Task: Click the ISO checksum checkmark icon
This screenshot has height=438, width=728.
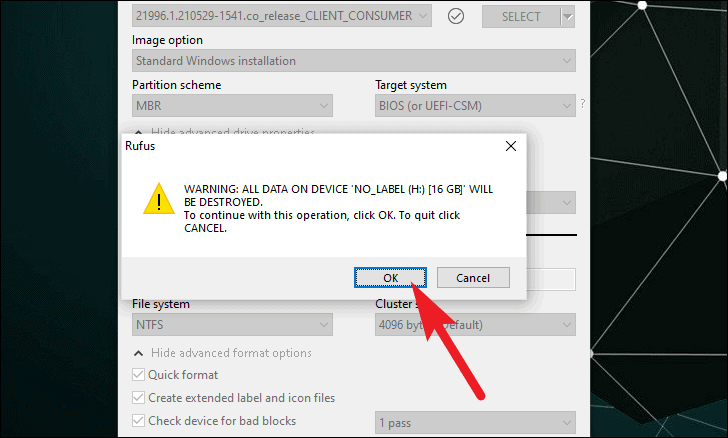Action: click(456, 17)
